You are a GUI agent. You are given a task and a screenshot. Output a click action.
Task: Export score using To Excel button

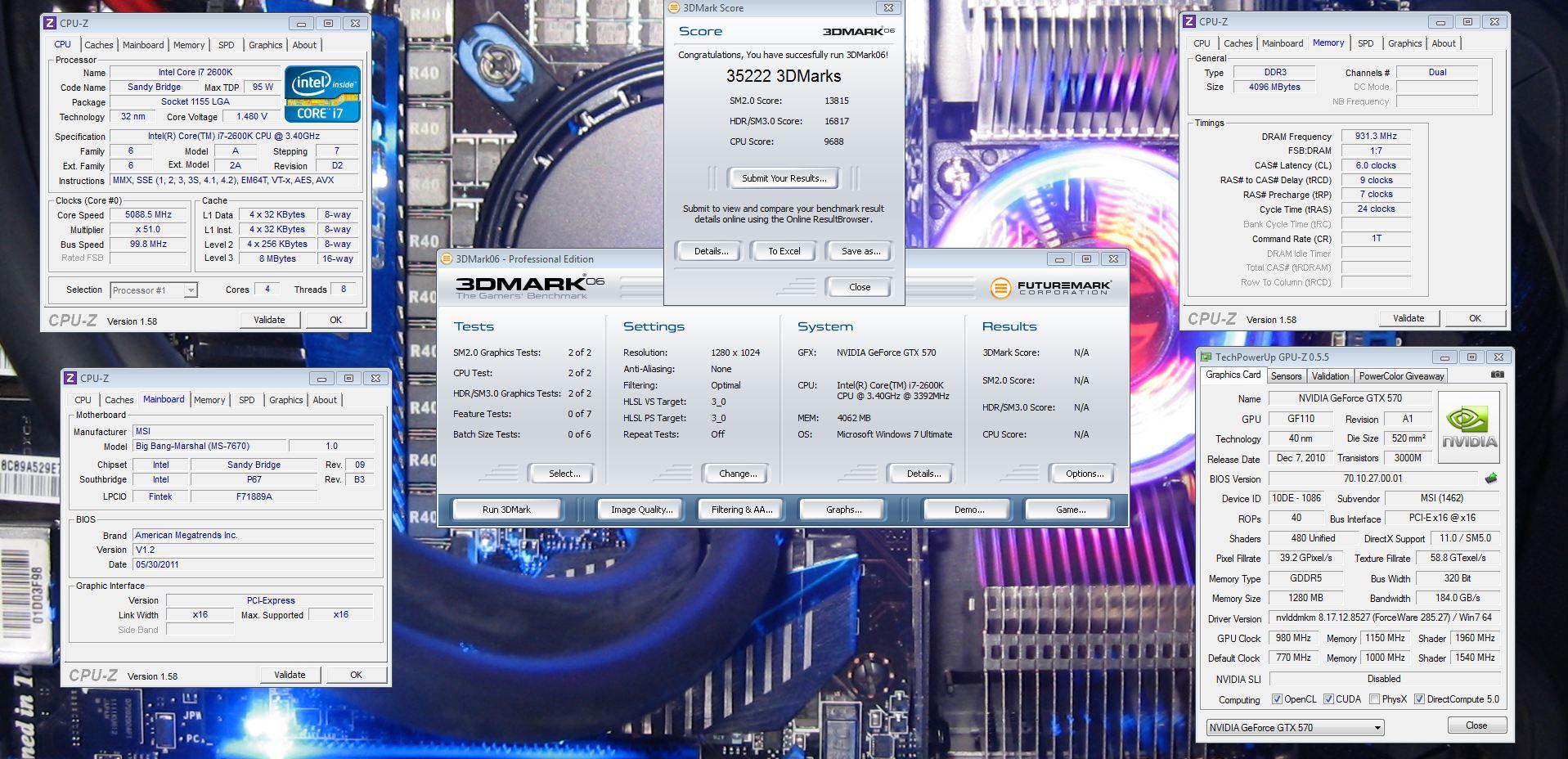[x=784, y=251]
